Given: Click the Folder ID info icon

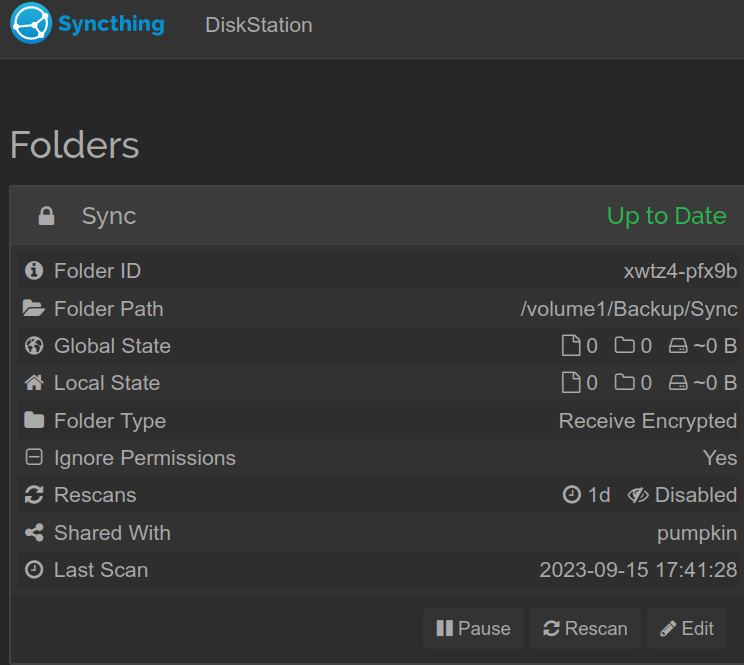Looking at the screenshot, I should 34,270.
